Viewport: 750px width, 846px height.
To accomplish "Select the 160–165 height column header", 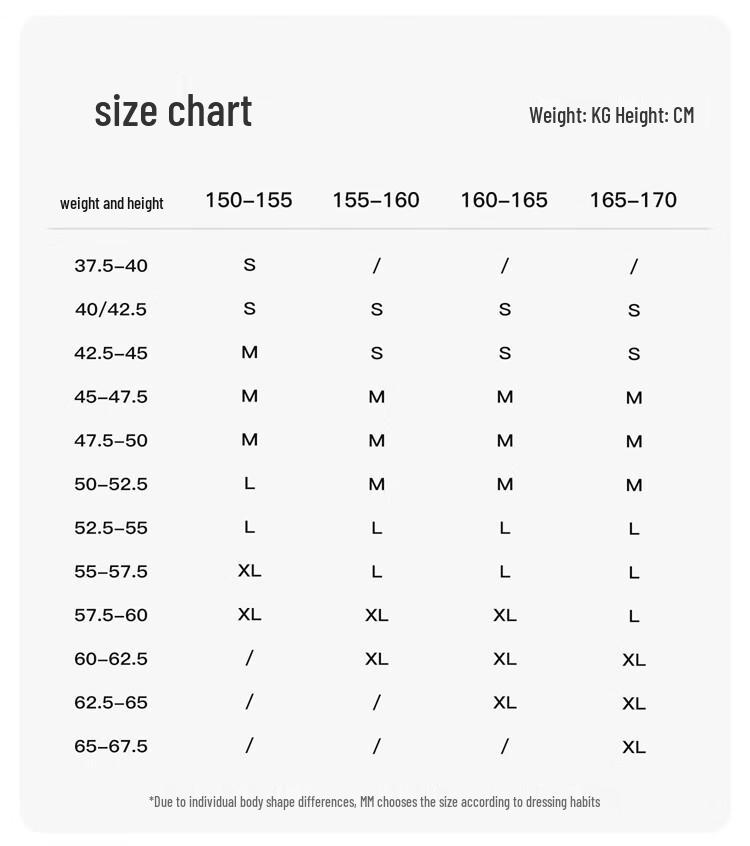I will coord(504,200).
